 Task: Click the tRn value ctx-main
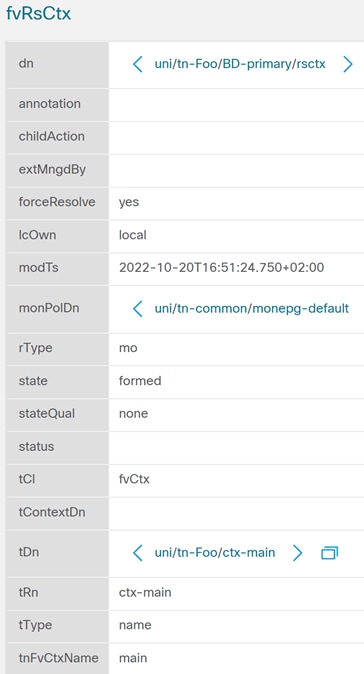(x=145, y=592)
